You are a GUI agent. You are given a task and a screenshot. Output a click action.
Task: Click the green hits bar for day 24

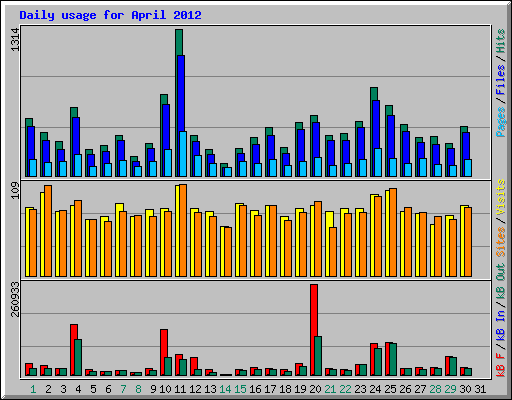(374, 94)
